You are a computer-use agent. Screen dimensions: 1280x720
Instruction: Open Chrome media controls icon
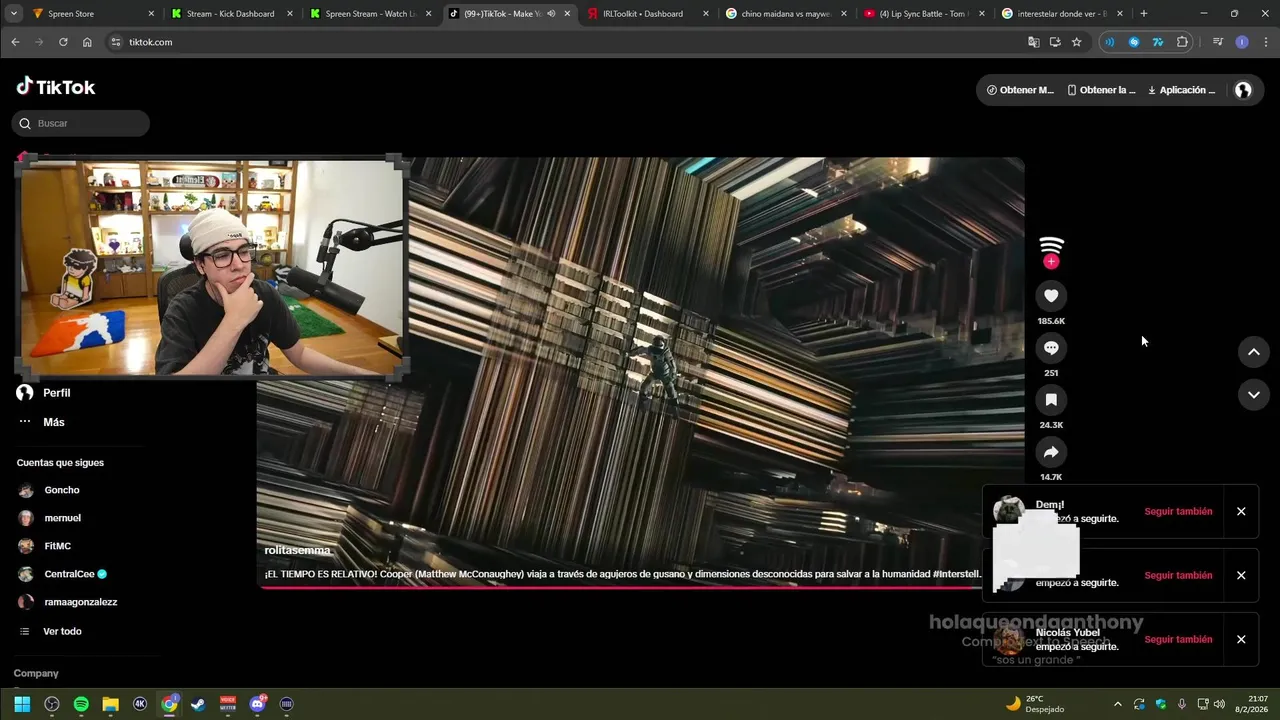pyautogui.click(x=1217, y=42)
